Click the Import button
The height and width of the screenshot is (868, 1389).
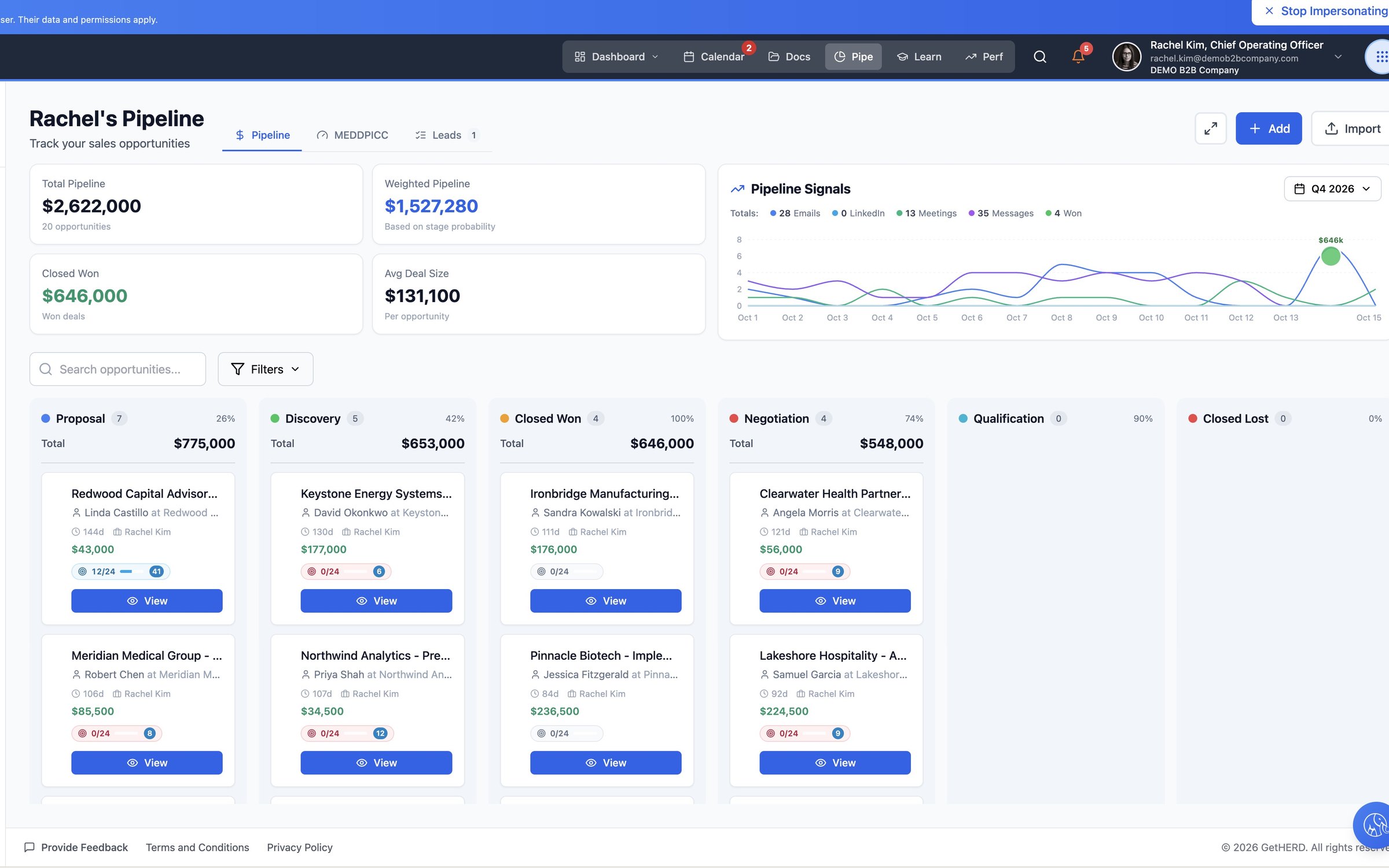pyautogui.click(x=1352, y=128)
